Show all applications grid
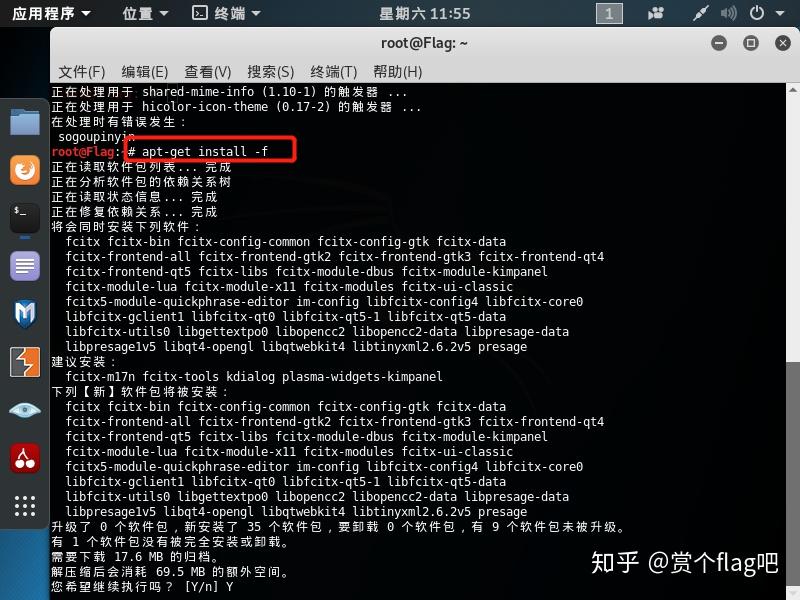 coord(24,506)
